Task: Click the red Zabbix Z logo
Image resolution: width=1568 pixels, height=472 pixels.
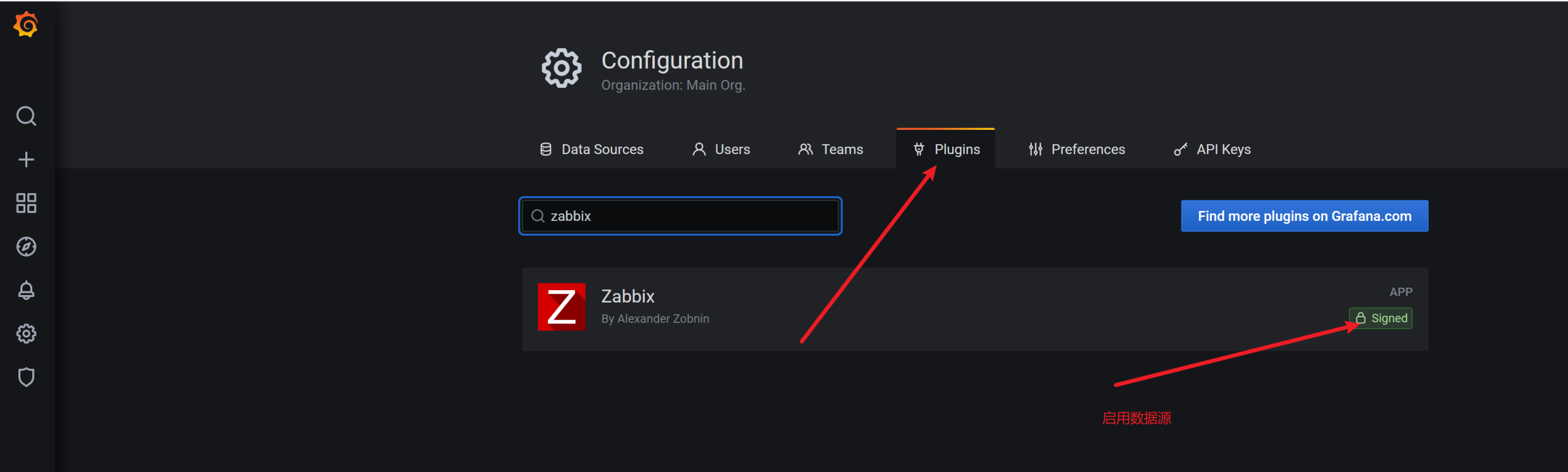Action: (x=561, y=307)
